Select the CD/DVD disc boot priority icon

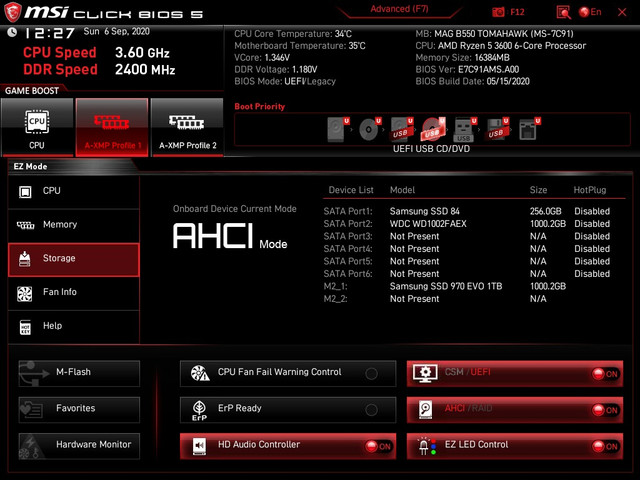[370, 129]
